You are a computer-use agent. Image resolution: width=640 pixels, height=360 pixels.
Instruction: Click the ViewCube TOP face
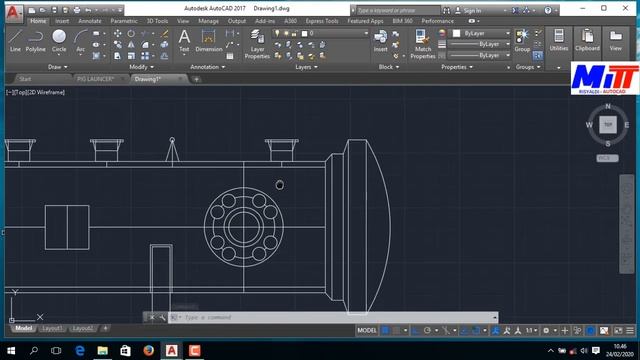[x=608, y=124]
